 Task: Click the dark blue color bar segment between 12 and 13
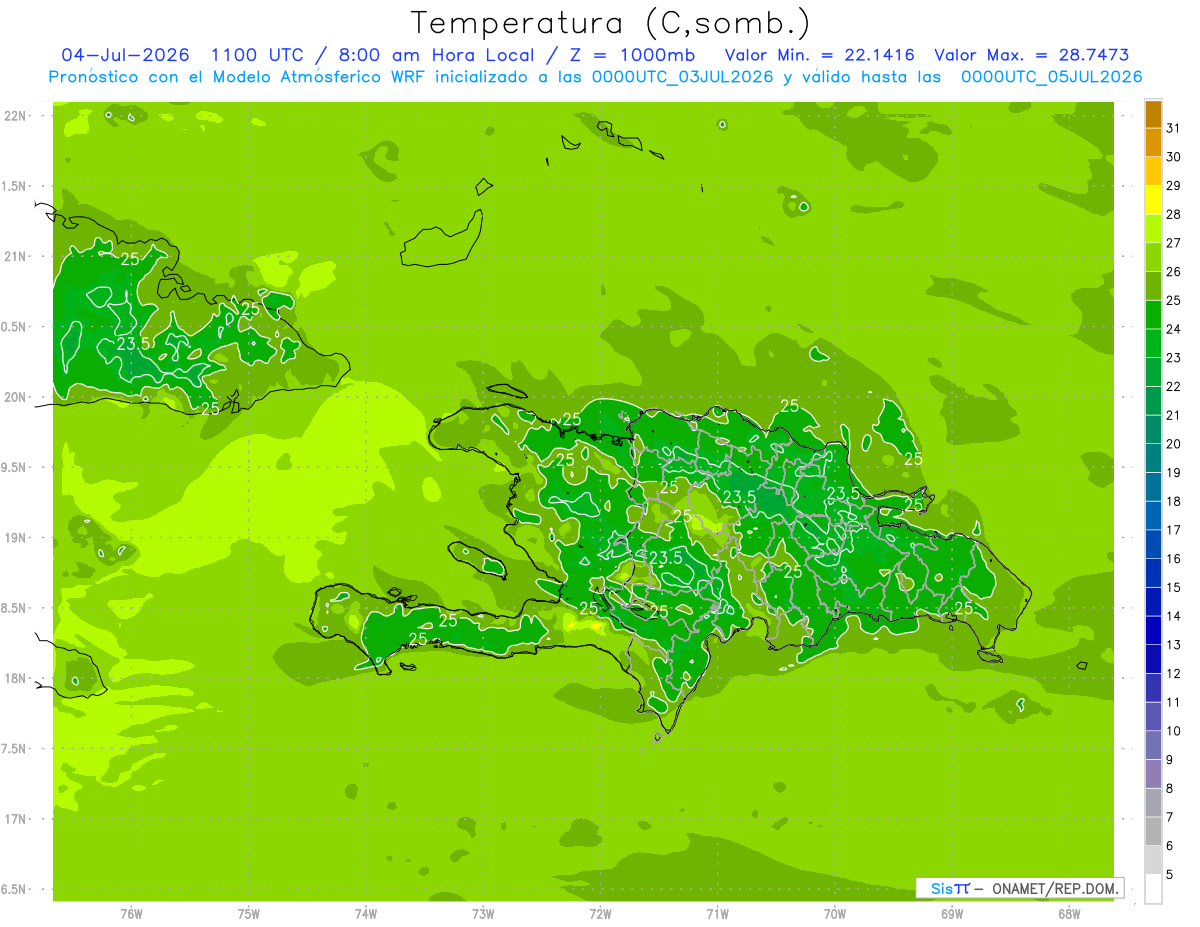[x=1153, y=659]
